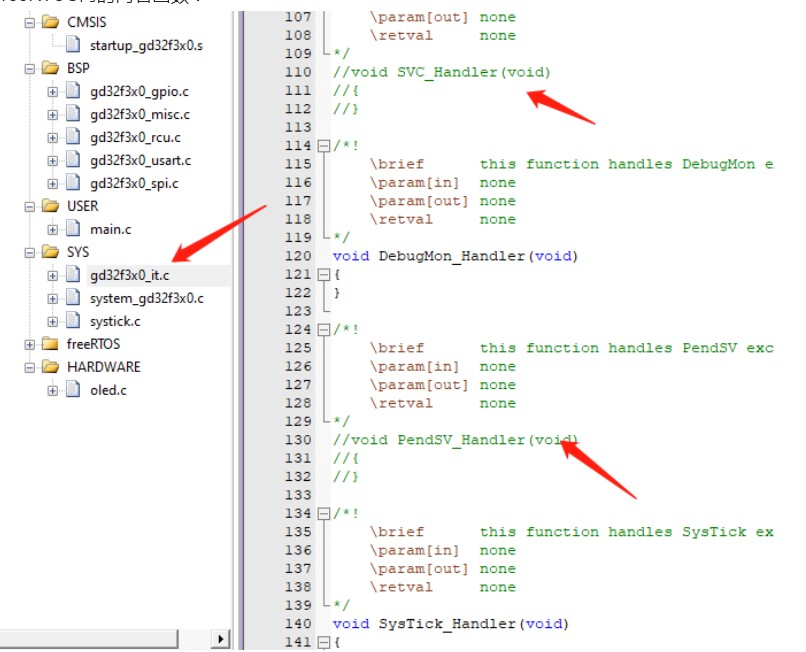This screenshot has width=806, height=652.
Task: Select the freeRTOS group label
Action: point(94,344)
